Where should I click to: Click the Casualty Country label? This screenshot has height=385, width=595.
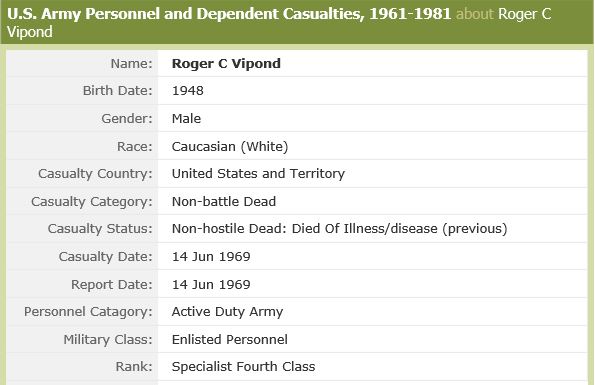click(x=95, y=174)
